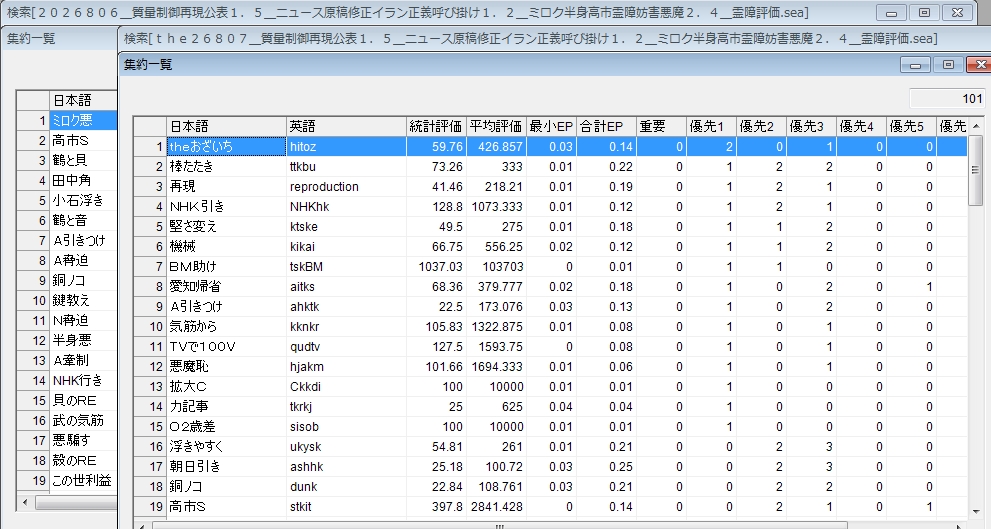Select the 気筋から cell
The height and width of the screenshot is (529, 991).
[x=226, y=327]
